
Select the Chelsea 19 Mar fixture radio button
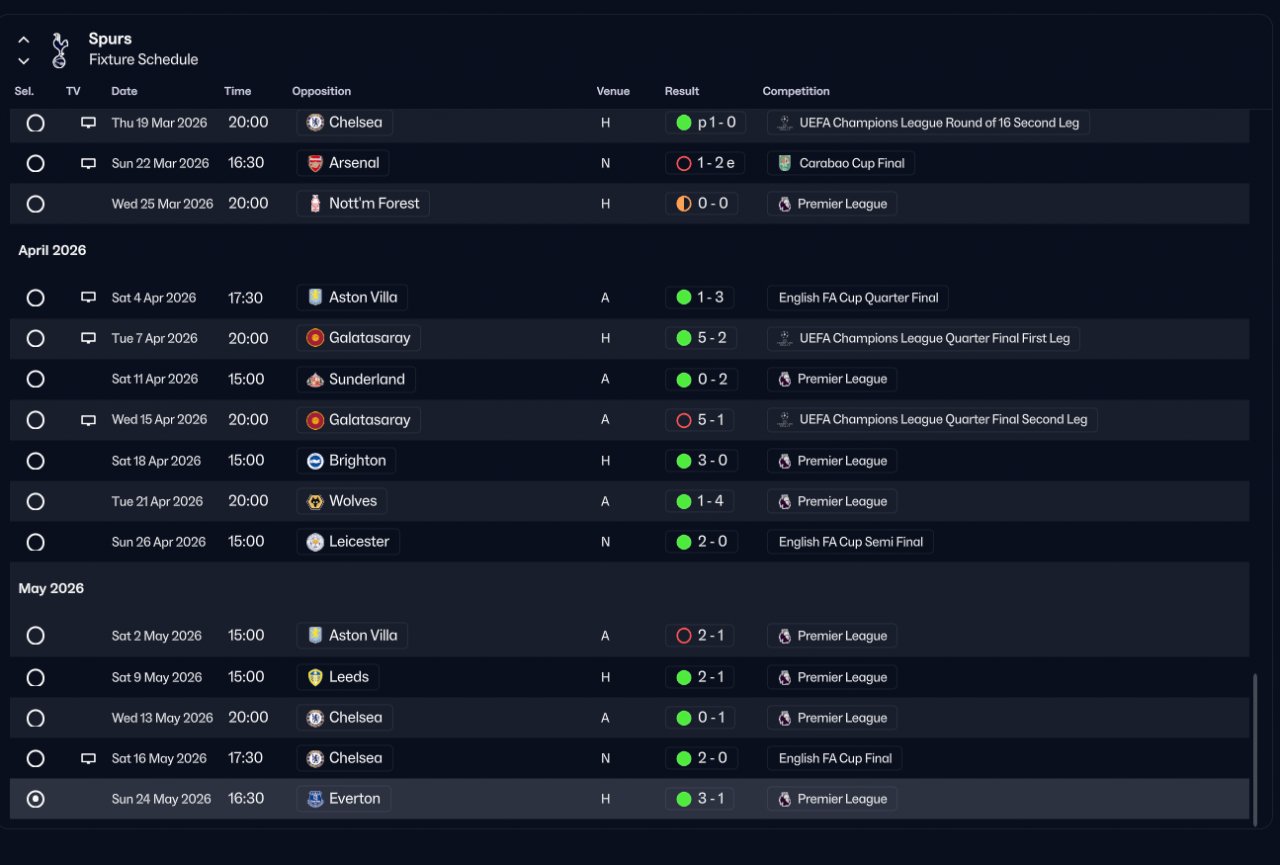pyautogui.click(x=35, y=123)
